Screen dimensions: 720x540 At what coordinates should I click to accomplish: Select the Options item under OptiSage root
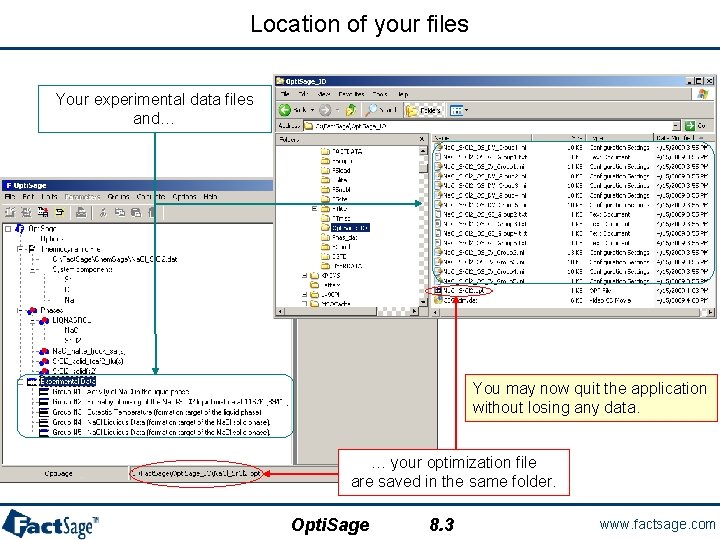[51, 239]
